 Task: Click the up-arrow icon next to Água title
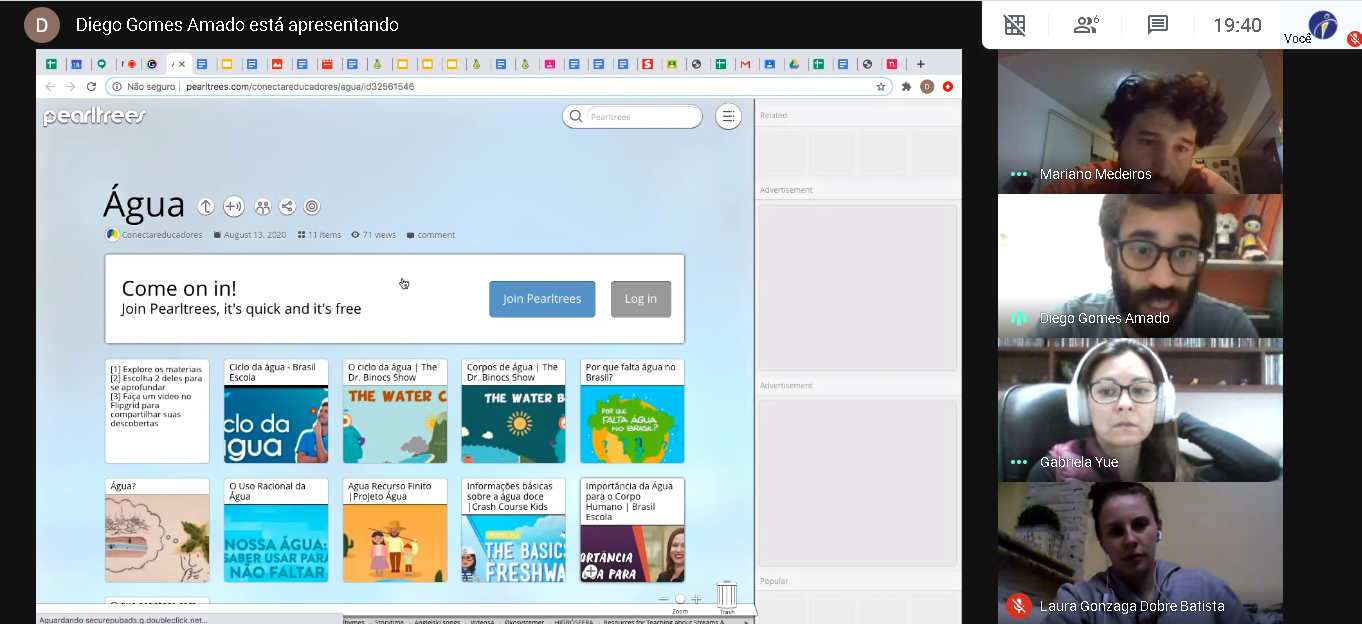pyautogui.click(x=206, y=207)
